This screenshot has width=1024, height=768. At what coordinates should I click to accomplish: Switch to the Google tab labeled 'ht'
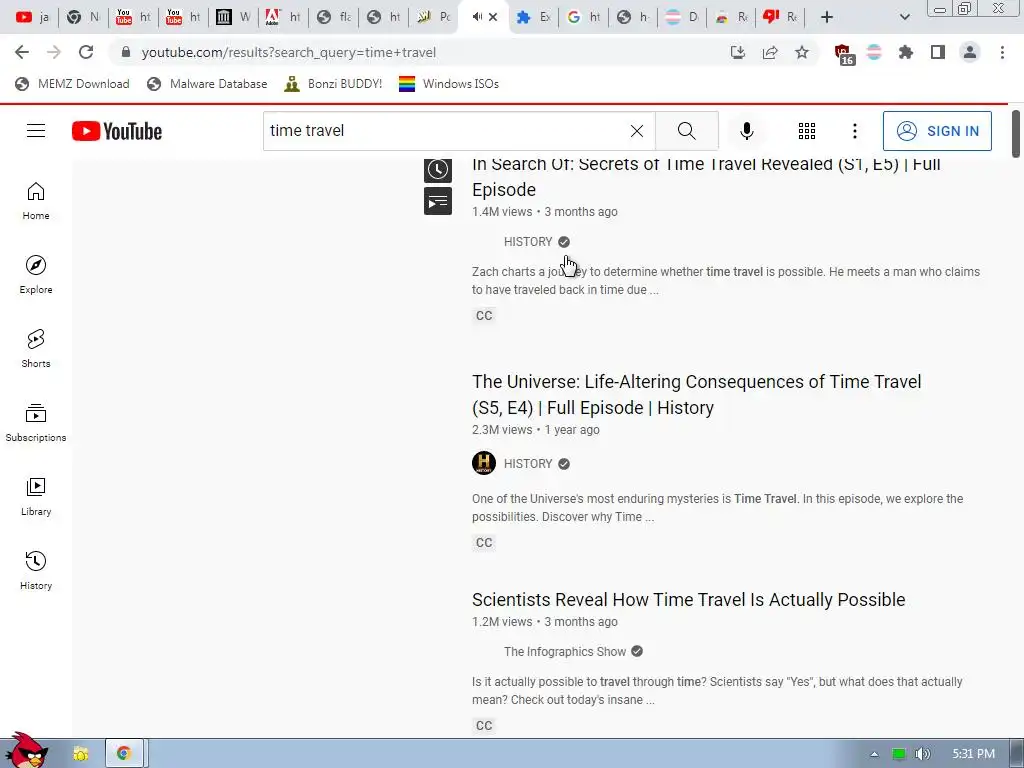[583, 17]
